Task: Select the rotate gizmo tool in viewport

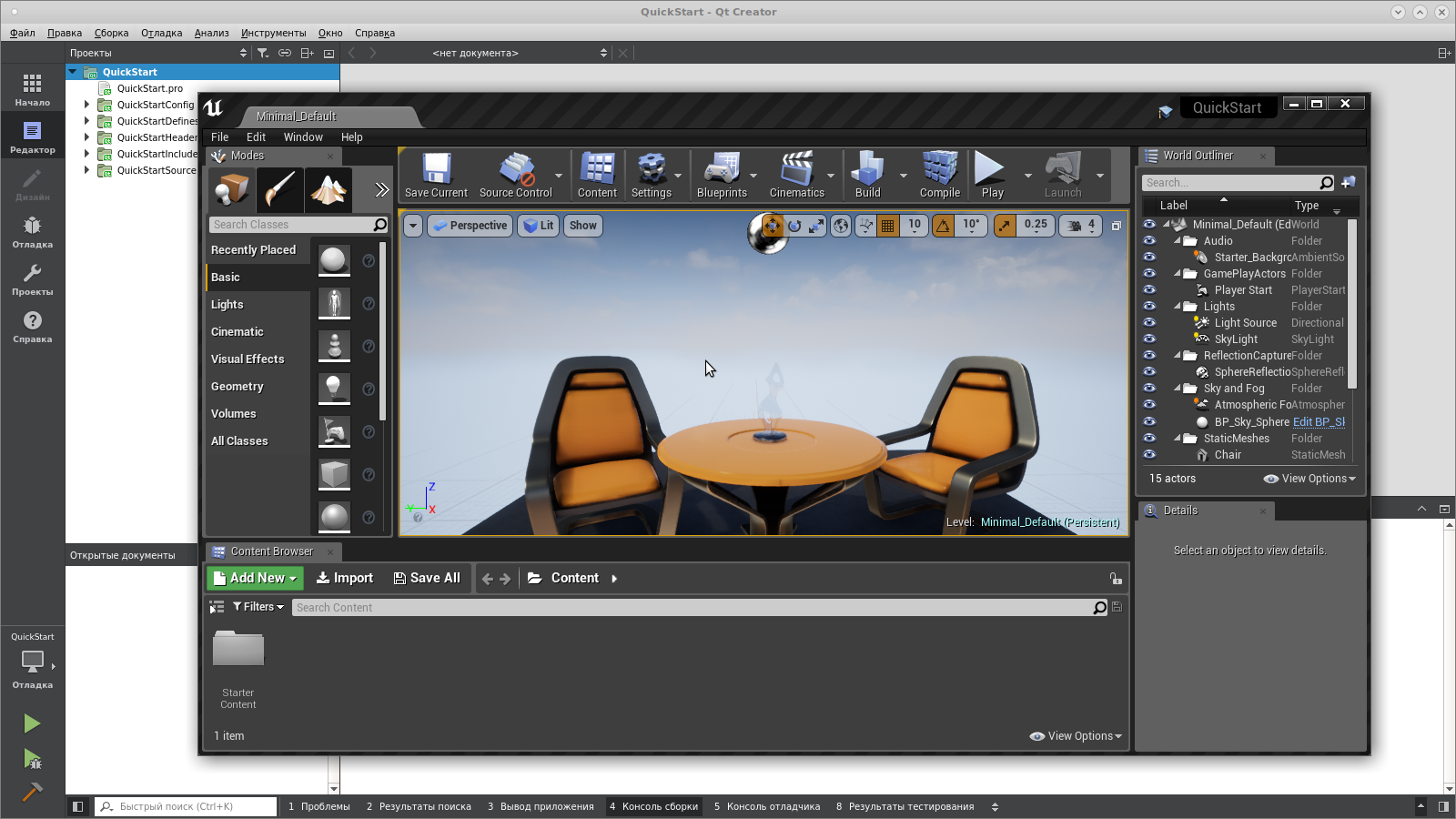Action: click(x=794, y=225)
